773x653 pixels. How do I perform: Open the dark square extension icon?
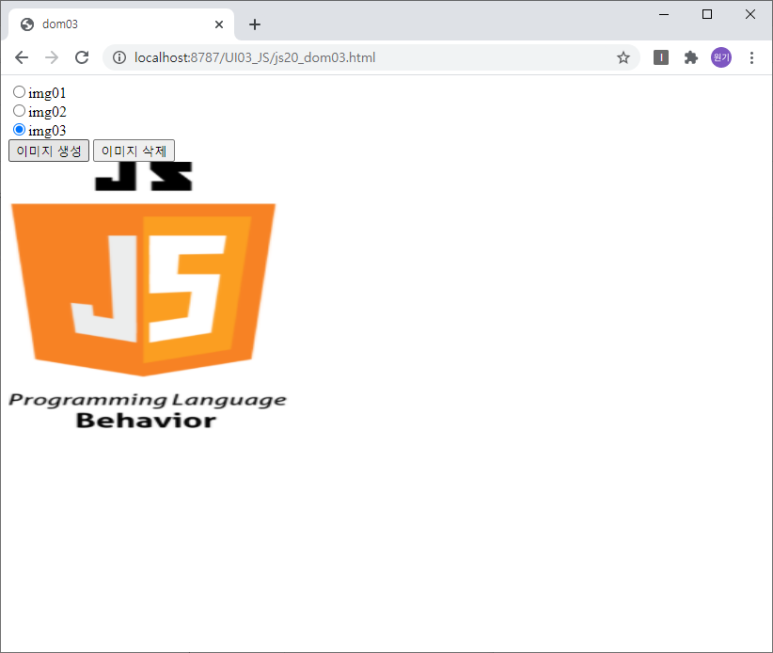[x=661, y=58]
